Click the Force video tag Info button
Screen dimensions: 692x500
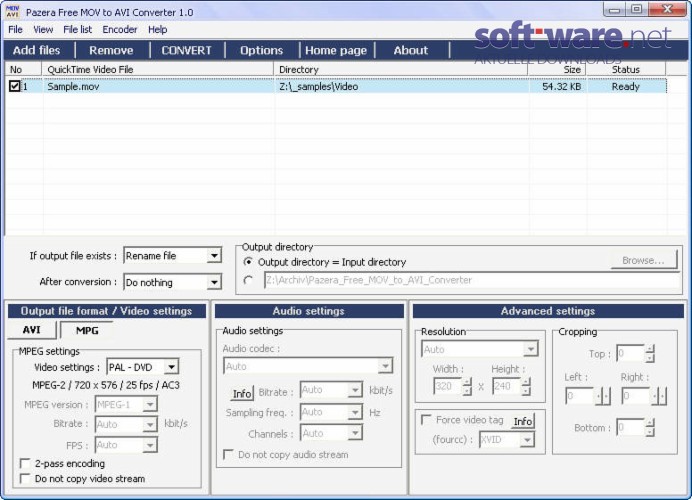point(523,421)
